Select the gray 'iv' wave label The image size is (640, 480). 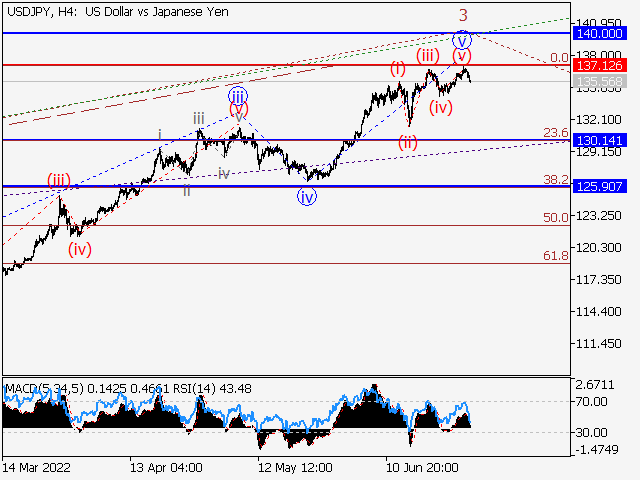pyautogui.click(x=224, y=174)
